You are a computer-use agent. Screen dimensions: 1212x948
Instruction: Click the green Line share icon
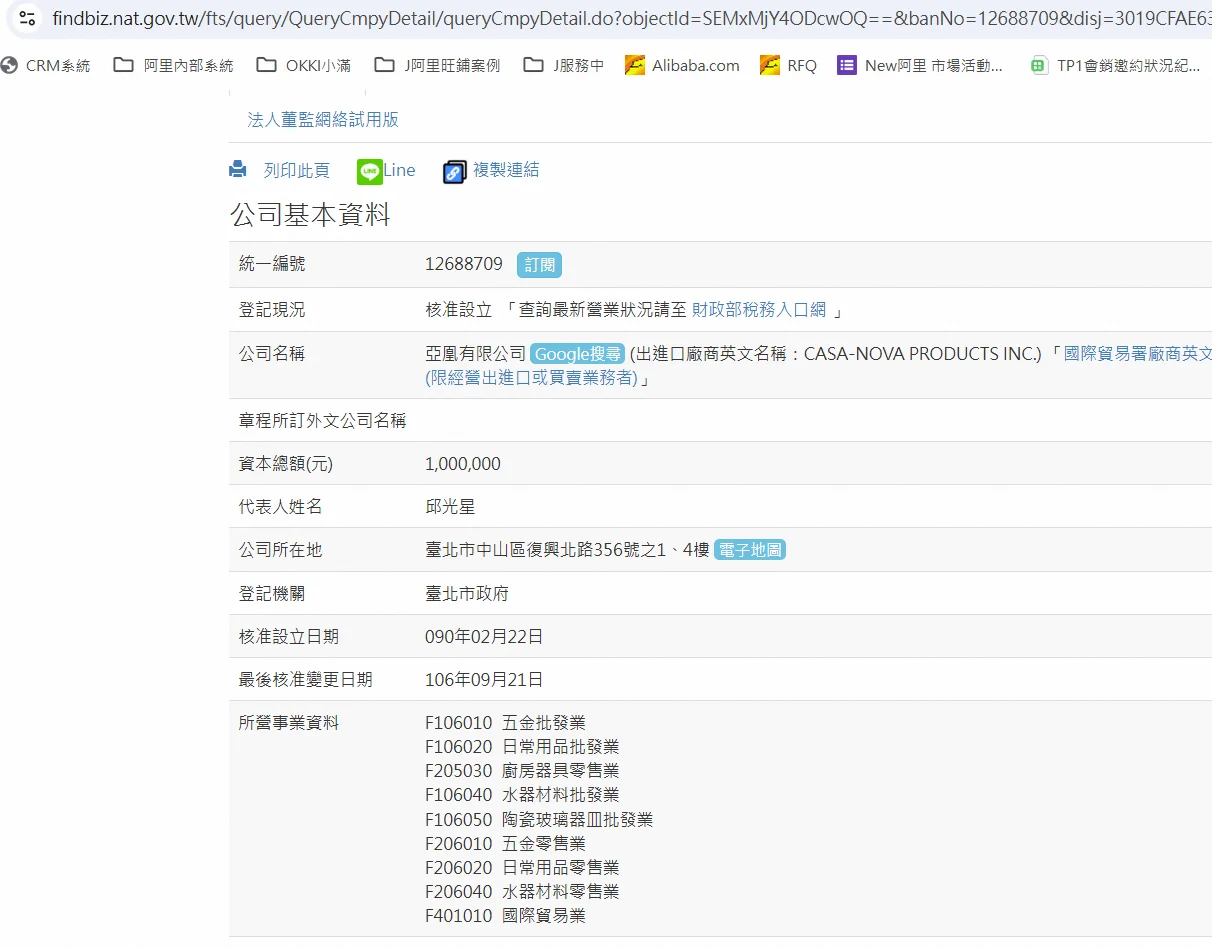pos(369,171)
